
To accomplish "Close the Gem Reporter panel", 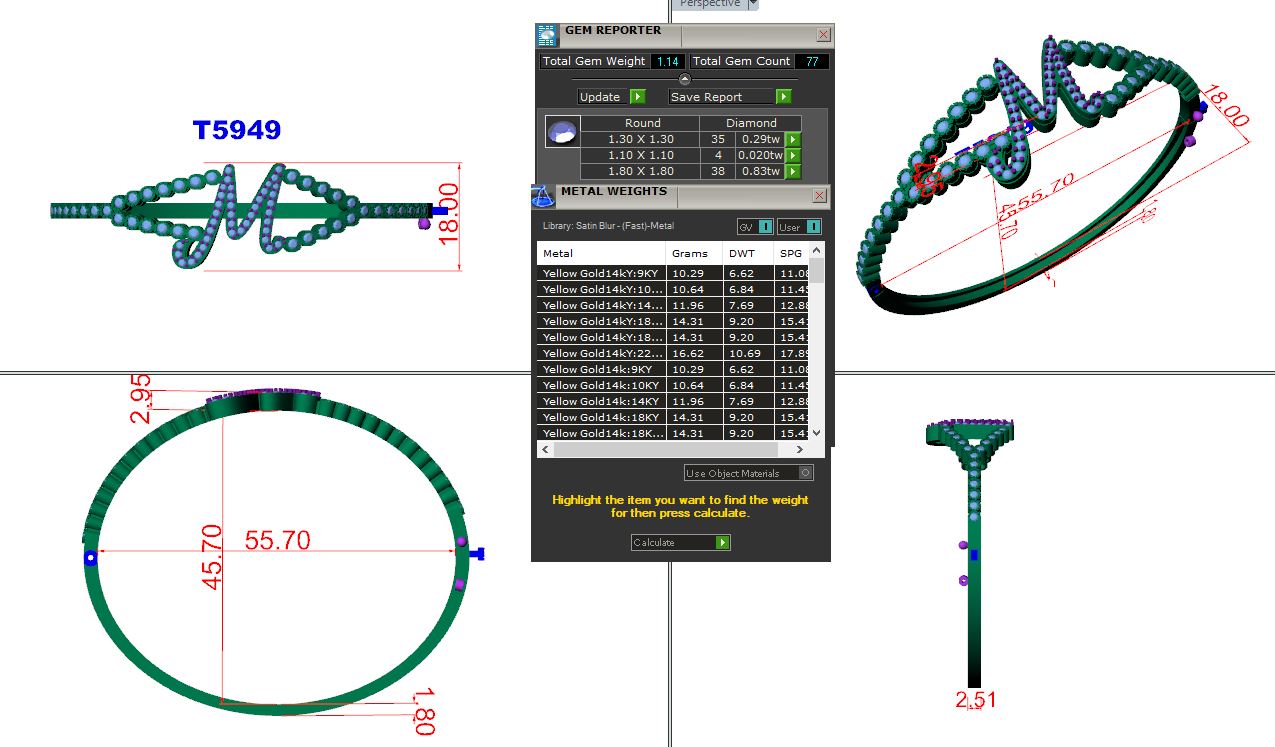I will point(823,35).
